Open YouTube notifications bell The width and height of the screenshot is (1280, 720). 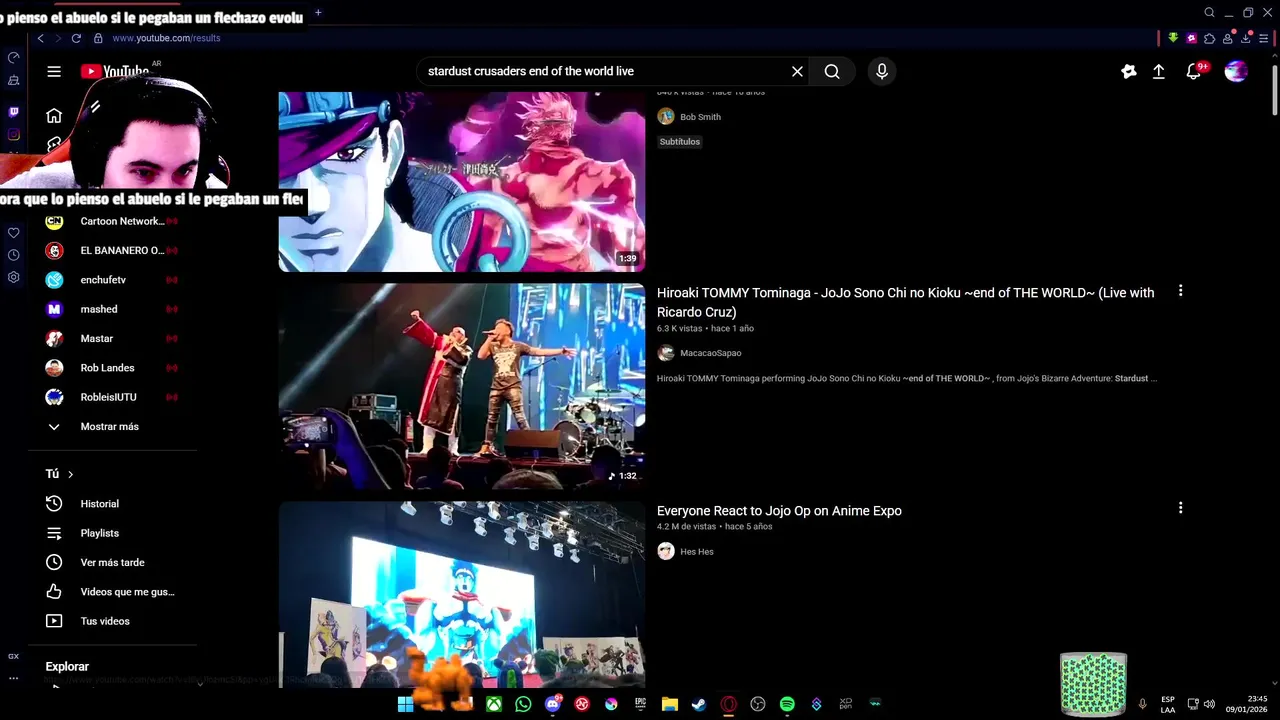(1193, 71)
